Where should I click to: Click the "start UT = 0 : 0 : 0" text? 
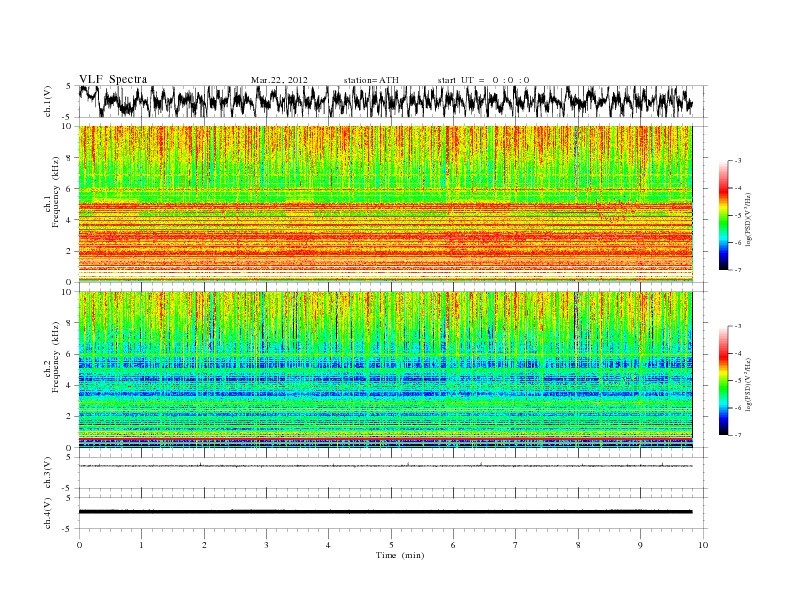click(483, 80)
